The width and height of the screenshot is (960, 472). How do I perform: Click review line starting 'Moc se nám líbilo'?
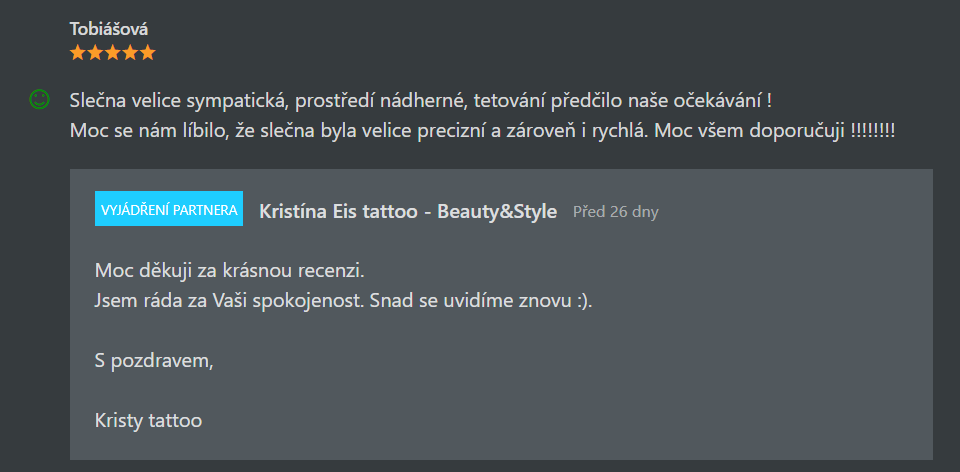tap(482, 130)
